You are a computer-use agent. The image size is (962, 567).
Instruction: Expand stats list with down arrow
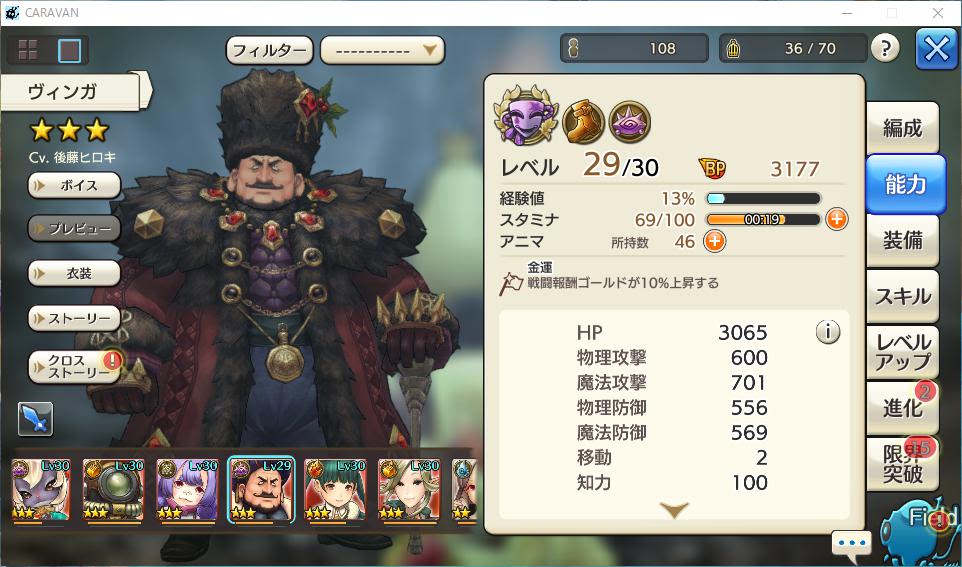point(674,509)
